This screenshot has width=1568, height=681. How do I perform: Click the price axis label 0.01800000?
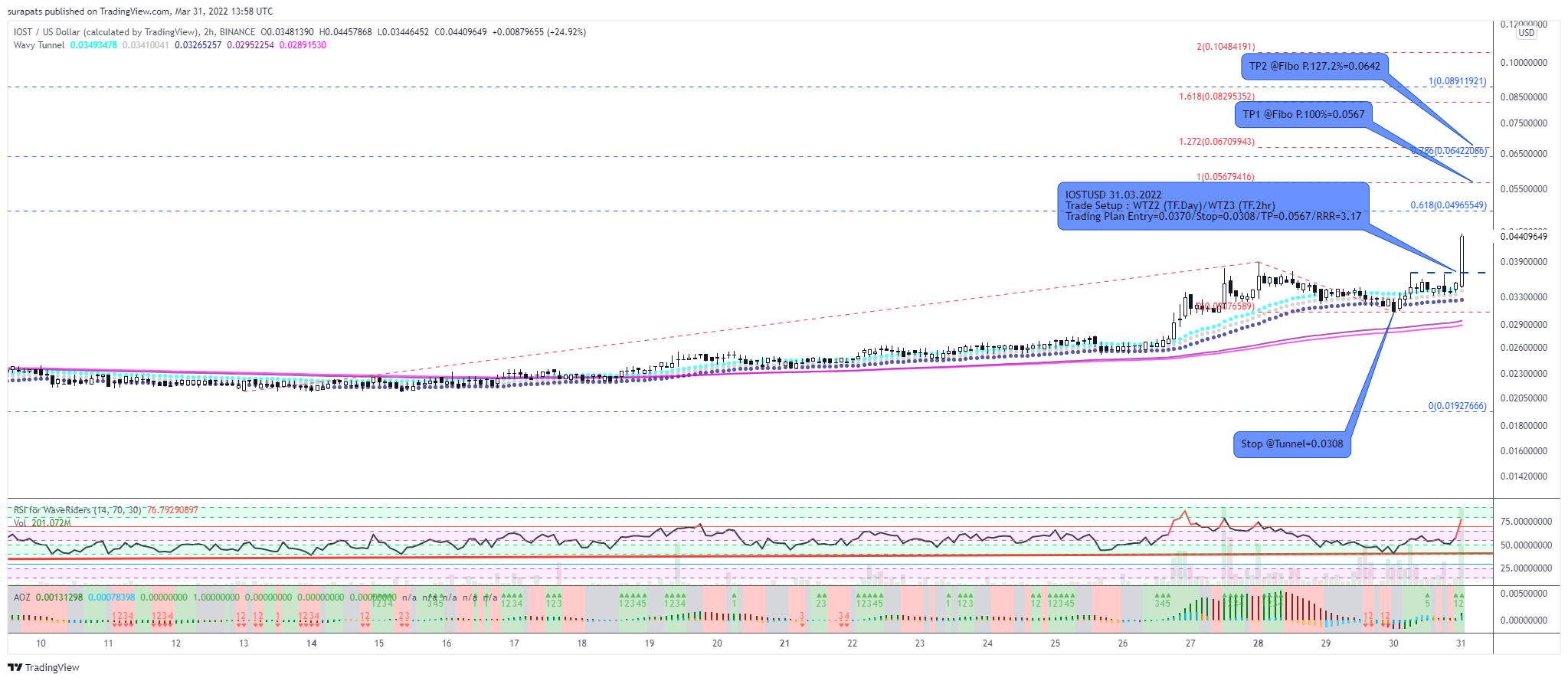click(x=1524, y=426)
